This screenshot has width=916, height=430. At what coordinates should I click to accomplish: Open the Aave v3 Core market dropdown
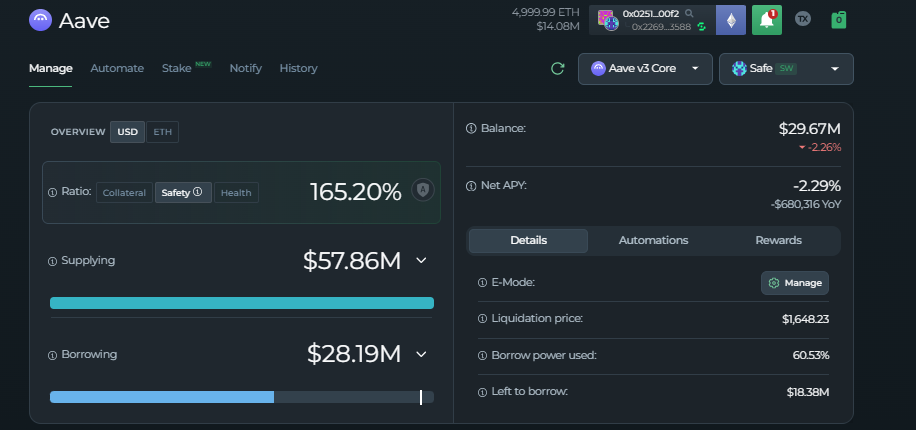pyautogui.click(x=645, y=69)
